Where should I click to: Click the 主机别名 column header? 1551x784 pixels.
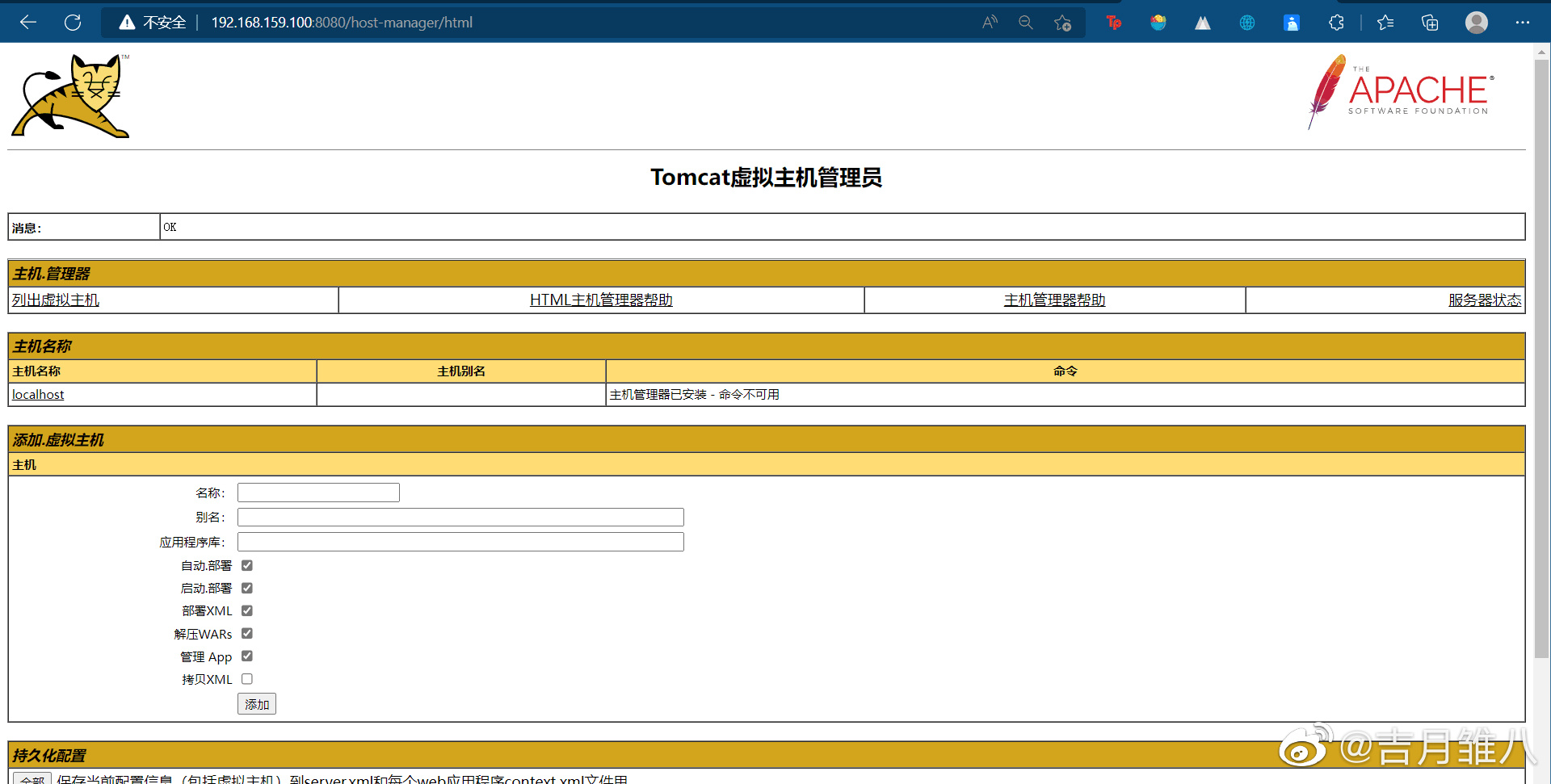pos(461,371)
